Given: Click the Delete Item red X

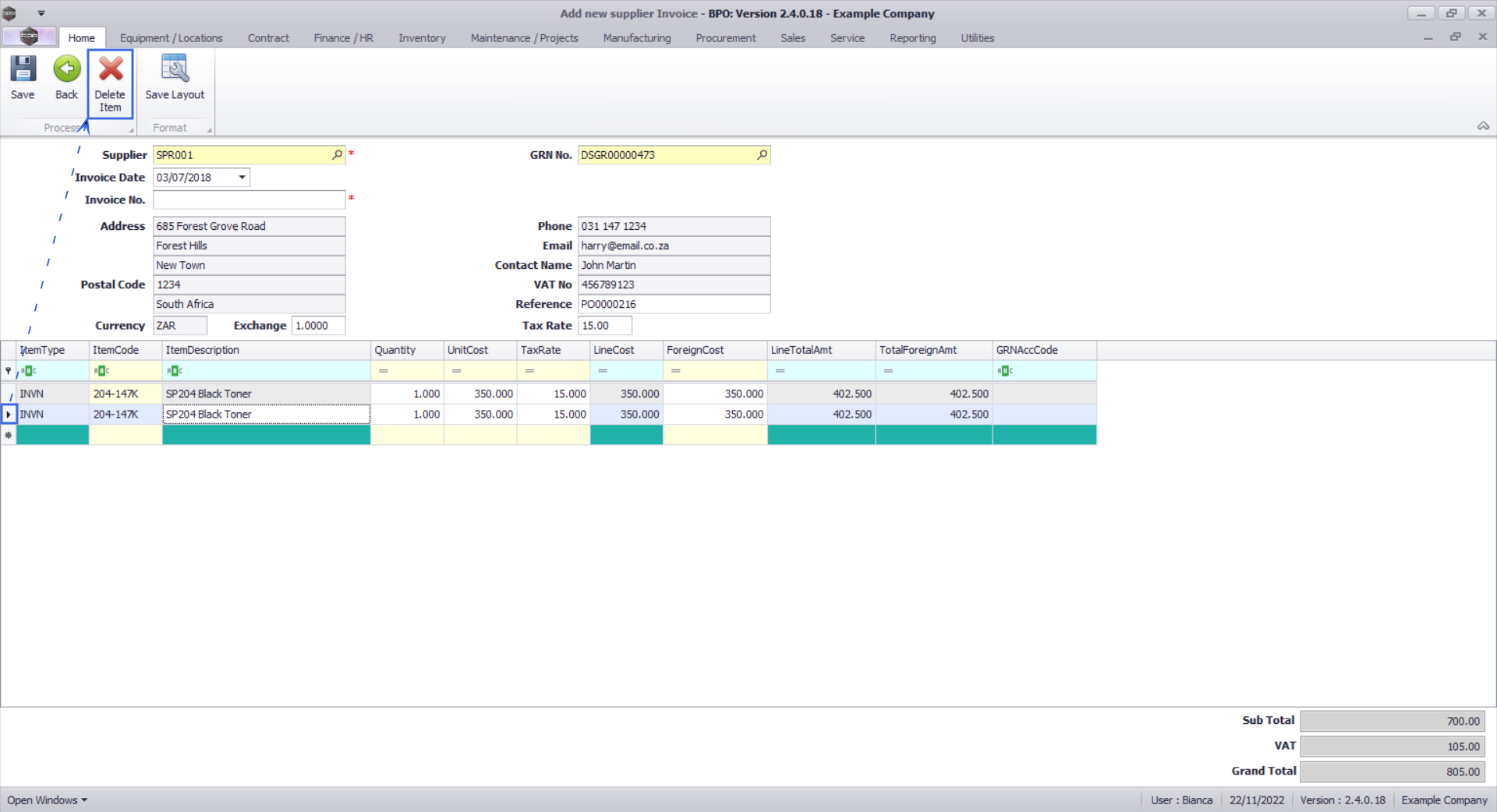Looking at the screenshot, I should pyautogui.click(x=111, y=69).
